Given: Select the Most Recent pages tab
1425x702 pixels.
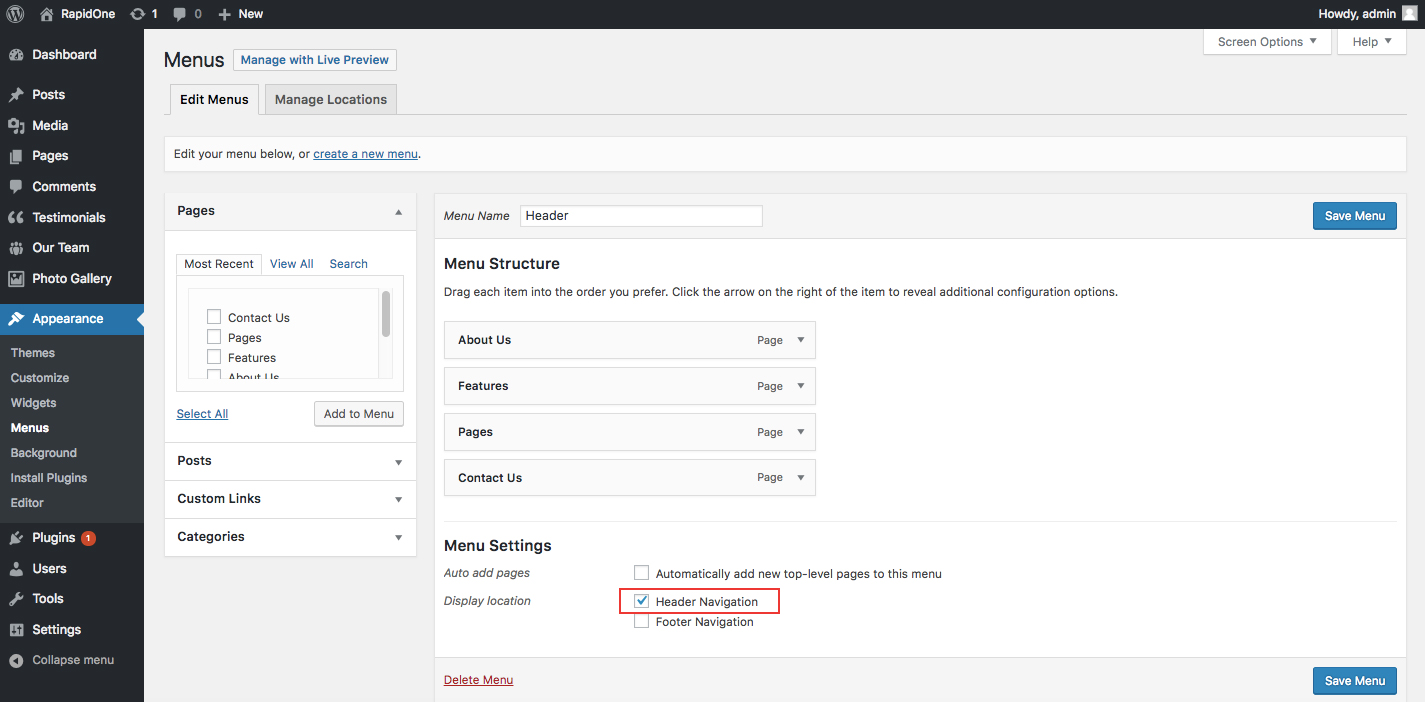Looking at the screenshot, I should [x=219, y=264].
